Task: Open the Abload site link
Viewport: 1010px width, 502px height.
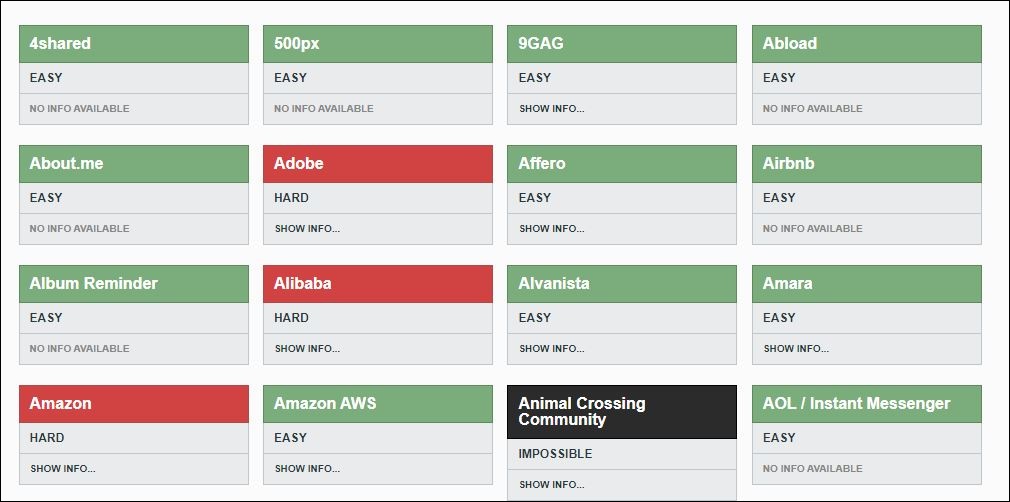Action: pyautogui.click(x=790, y=44)
